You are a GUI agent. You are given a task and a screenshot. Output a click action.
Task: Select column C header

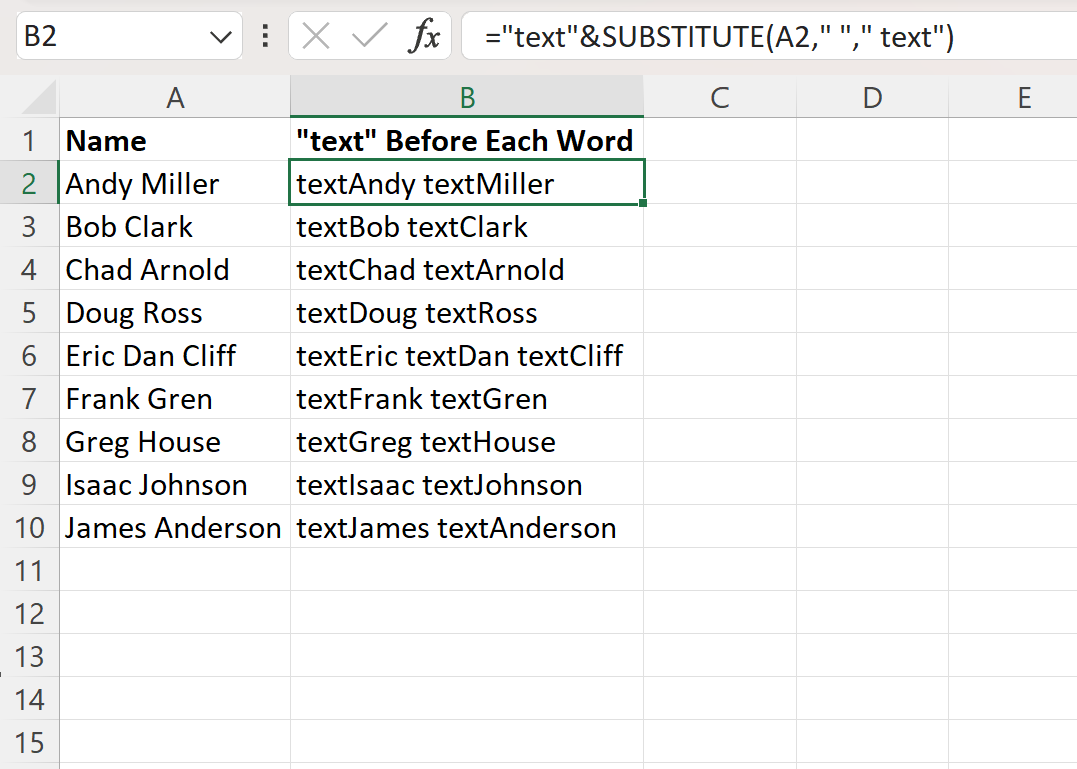[x=719, y=97]
